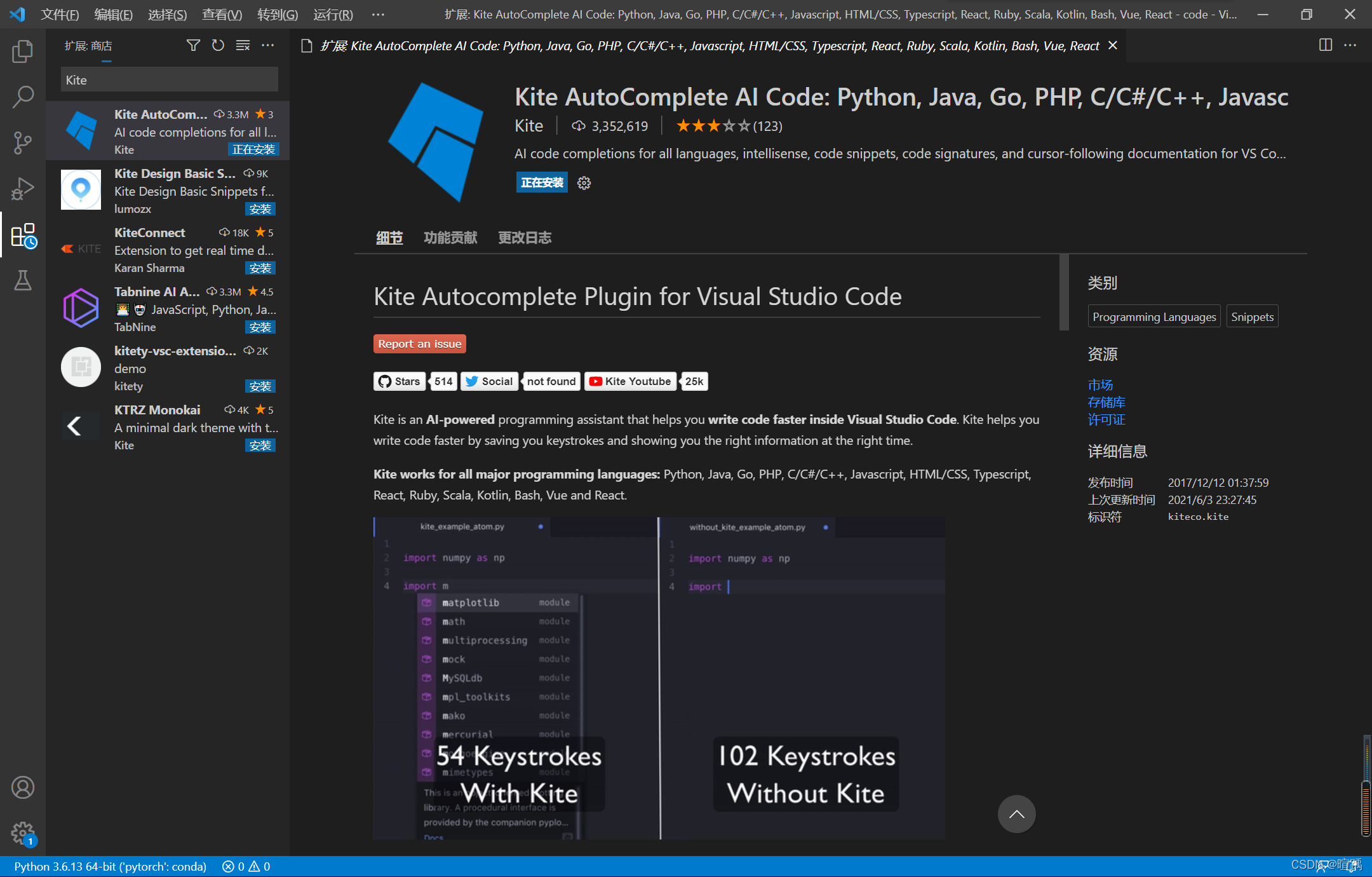1372x877 pixels.
Task: Refresh the extensions list
Action: tap(218, 45)
